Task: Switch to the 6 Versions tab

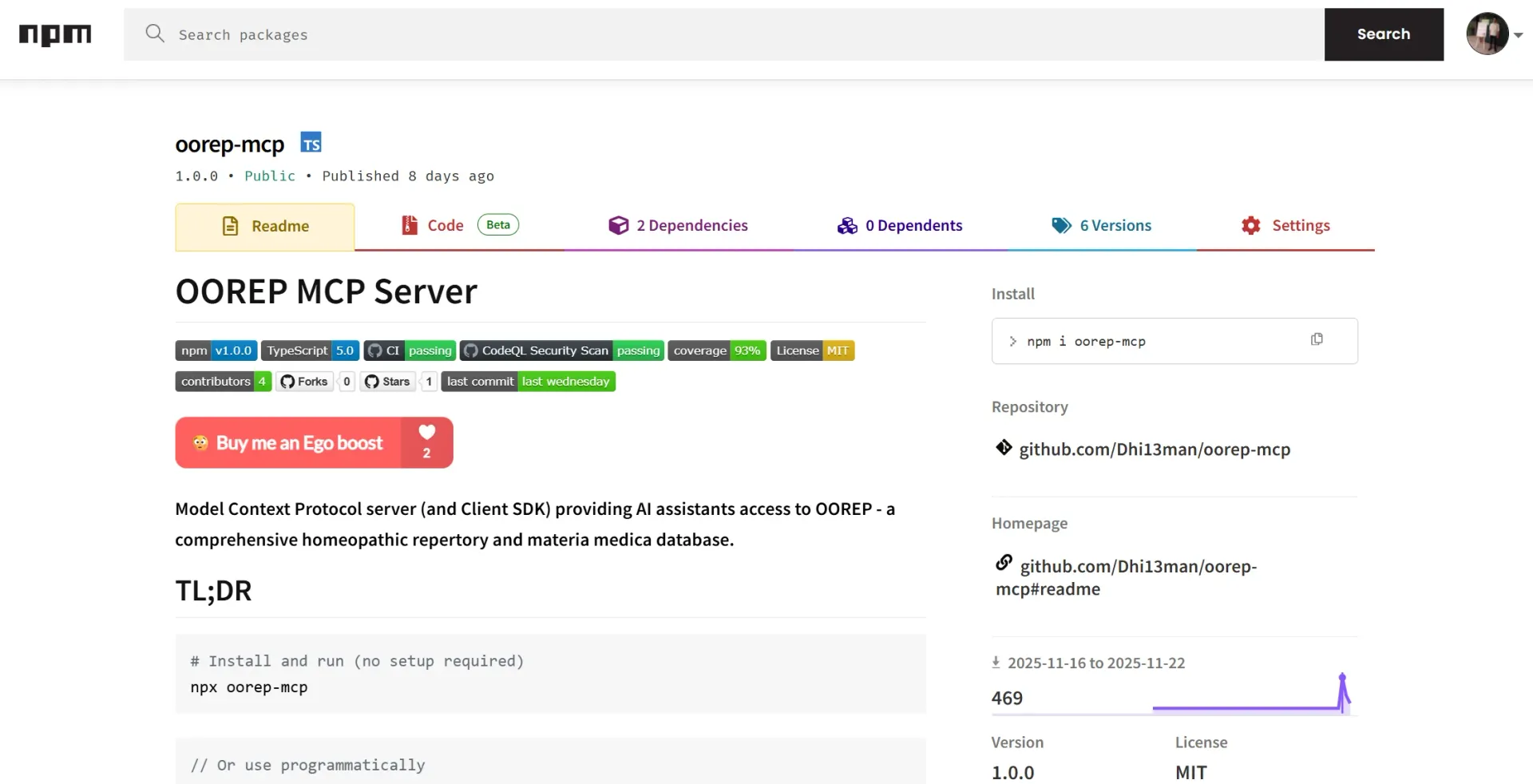Action: coord(1103,225)
